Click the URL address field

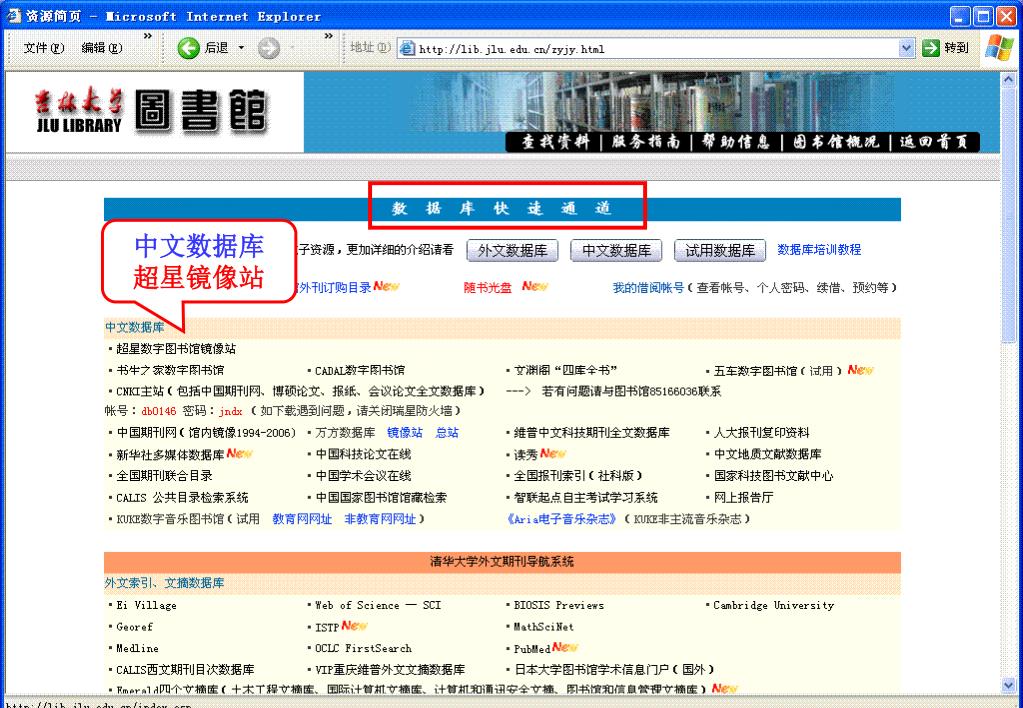657,48
